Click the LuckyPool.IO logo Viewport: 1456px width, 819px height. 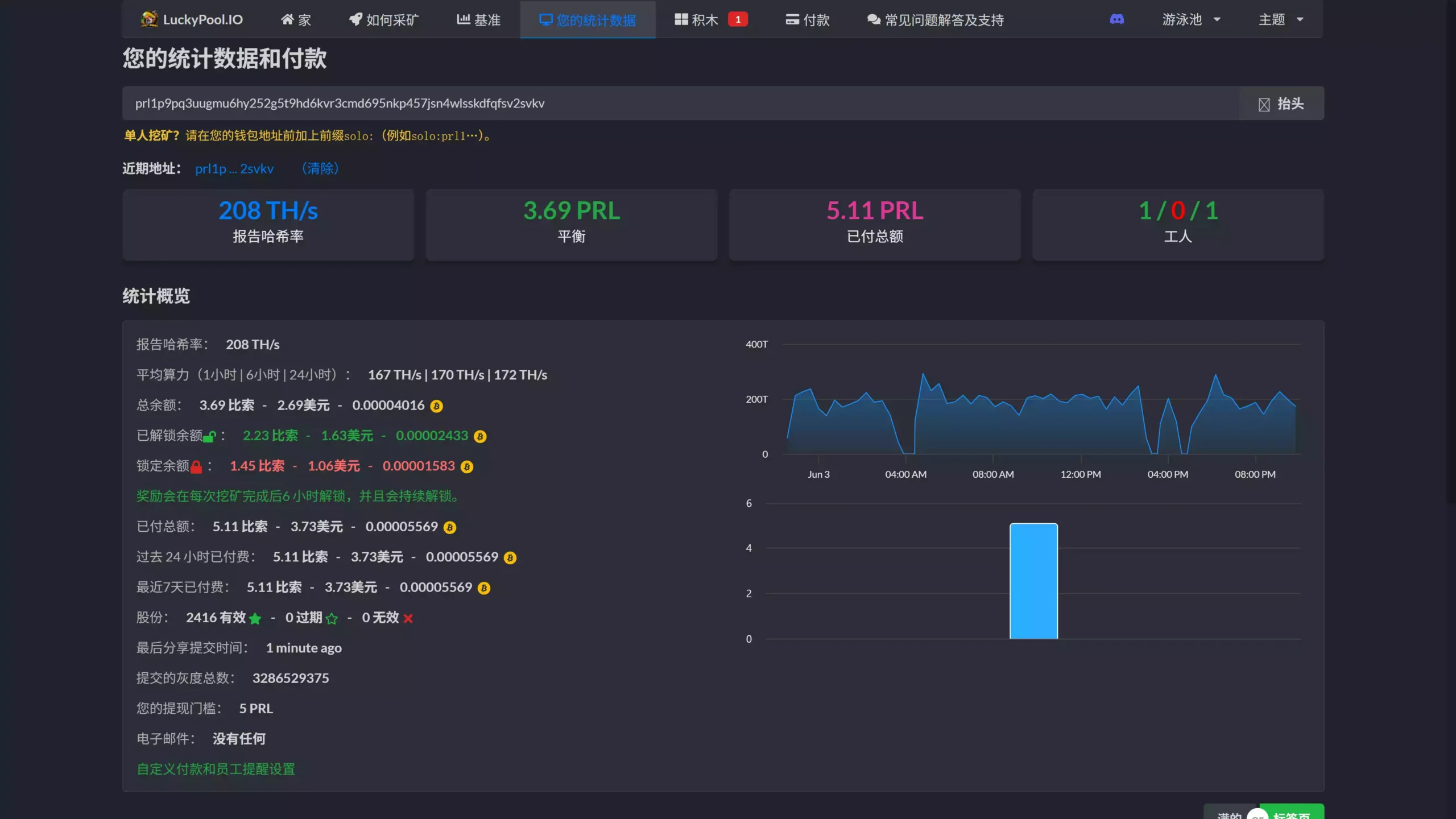pos(192,19)
